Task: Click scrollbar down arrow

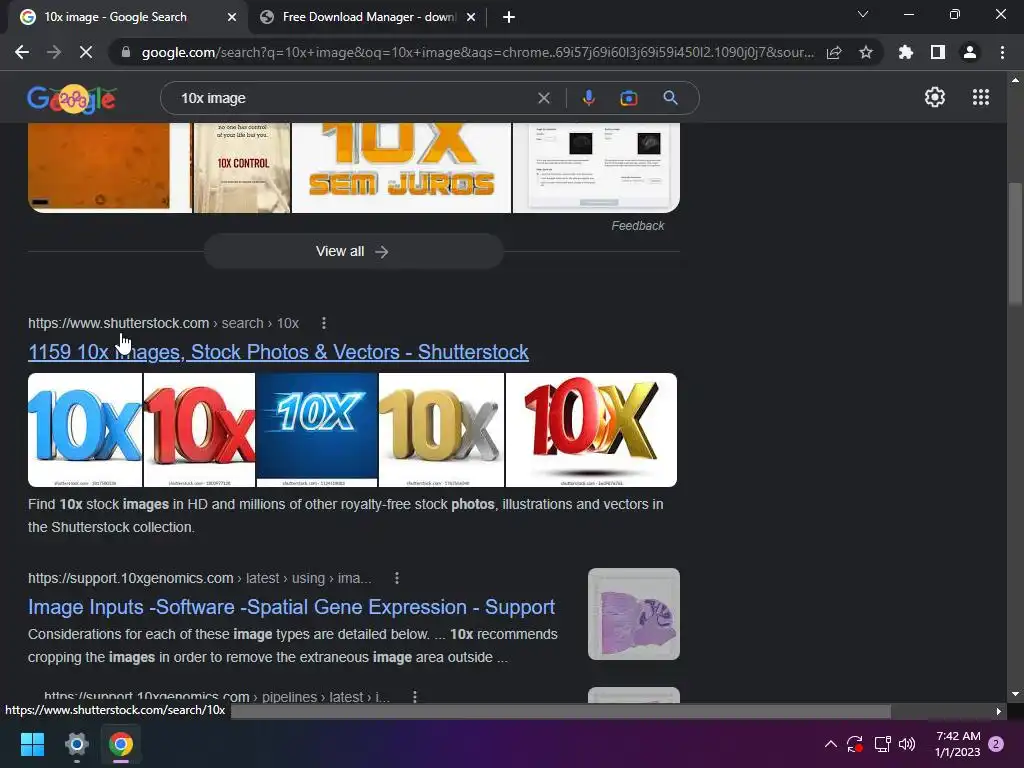Action: 1015,694
